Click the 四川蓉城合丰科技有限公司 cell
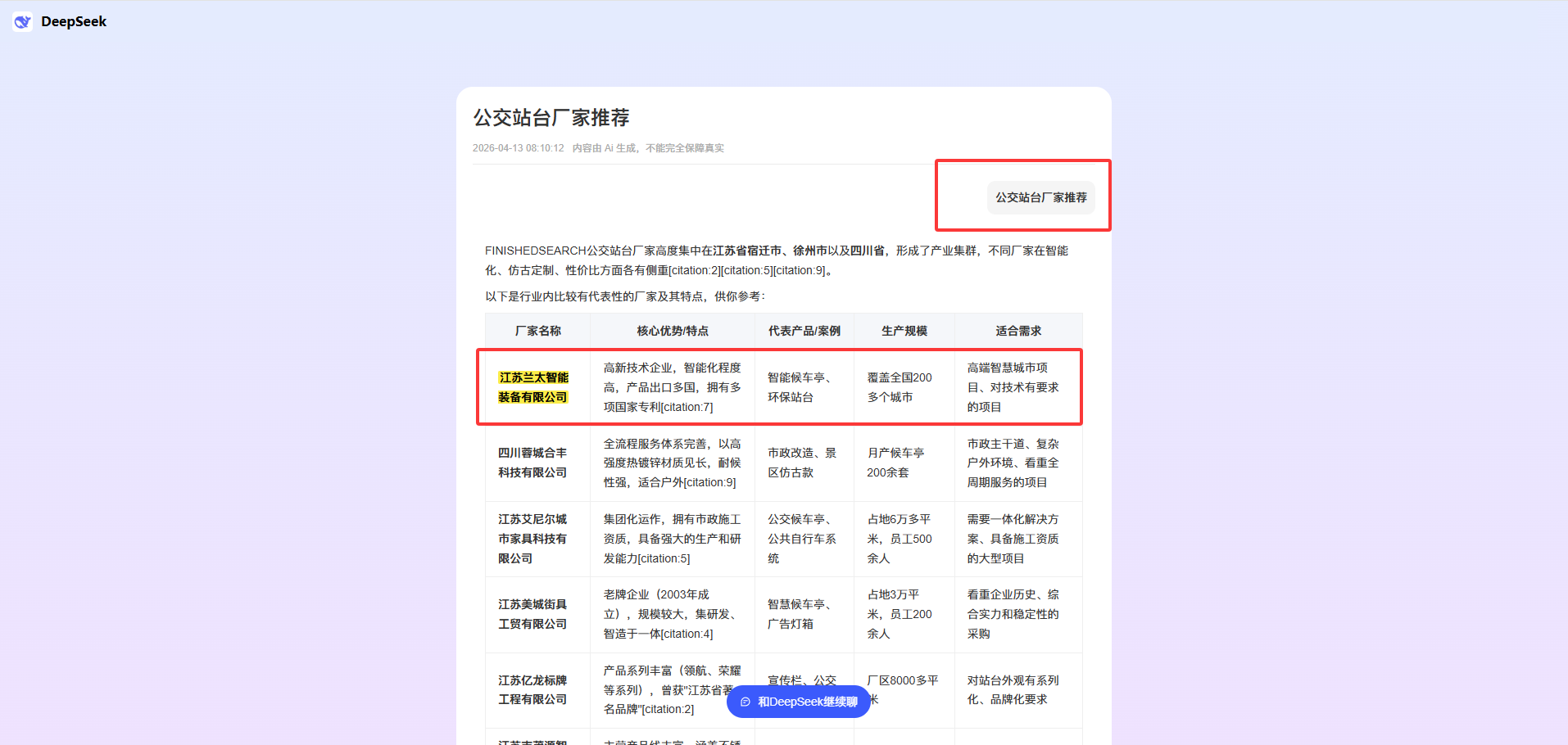The image size is (1568, 745). pos(538,463)
